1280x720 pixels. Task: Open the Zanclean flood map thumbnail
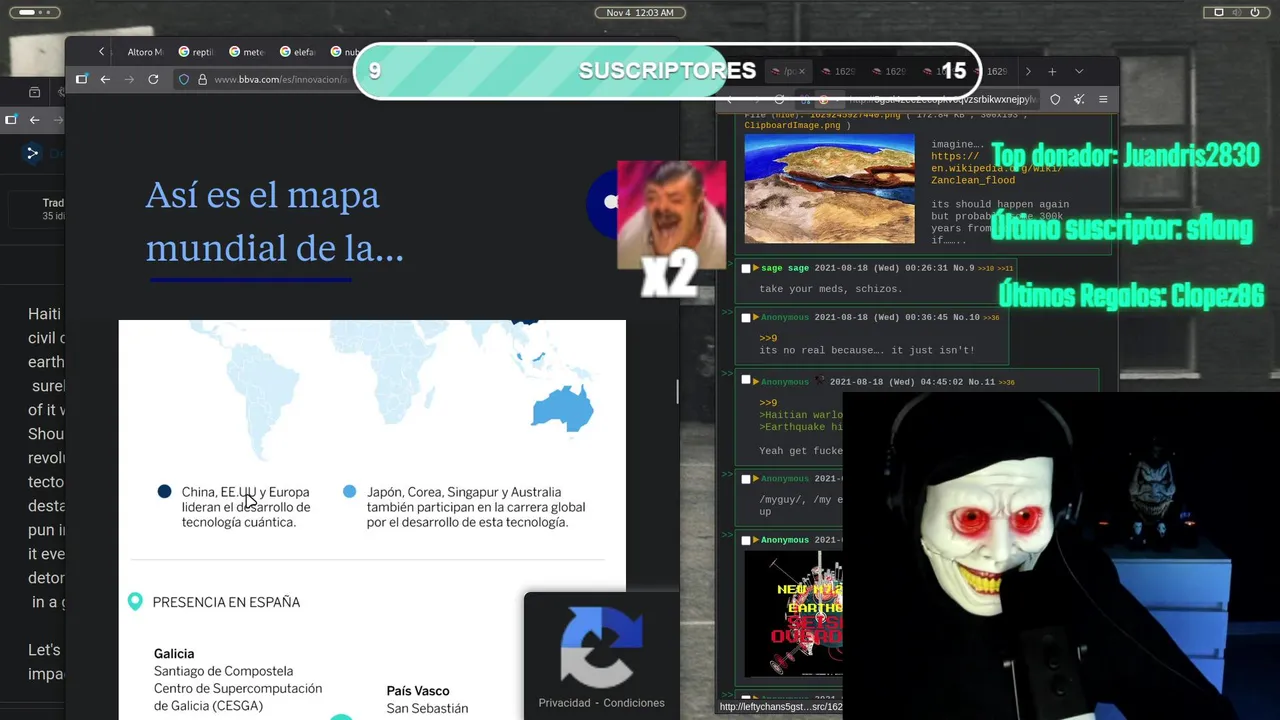[830, 189]
